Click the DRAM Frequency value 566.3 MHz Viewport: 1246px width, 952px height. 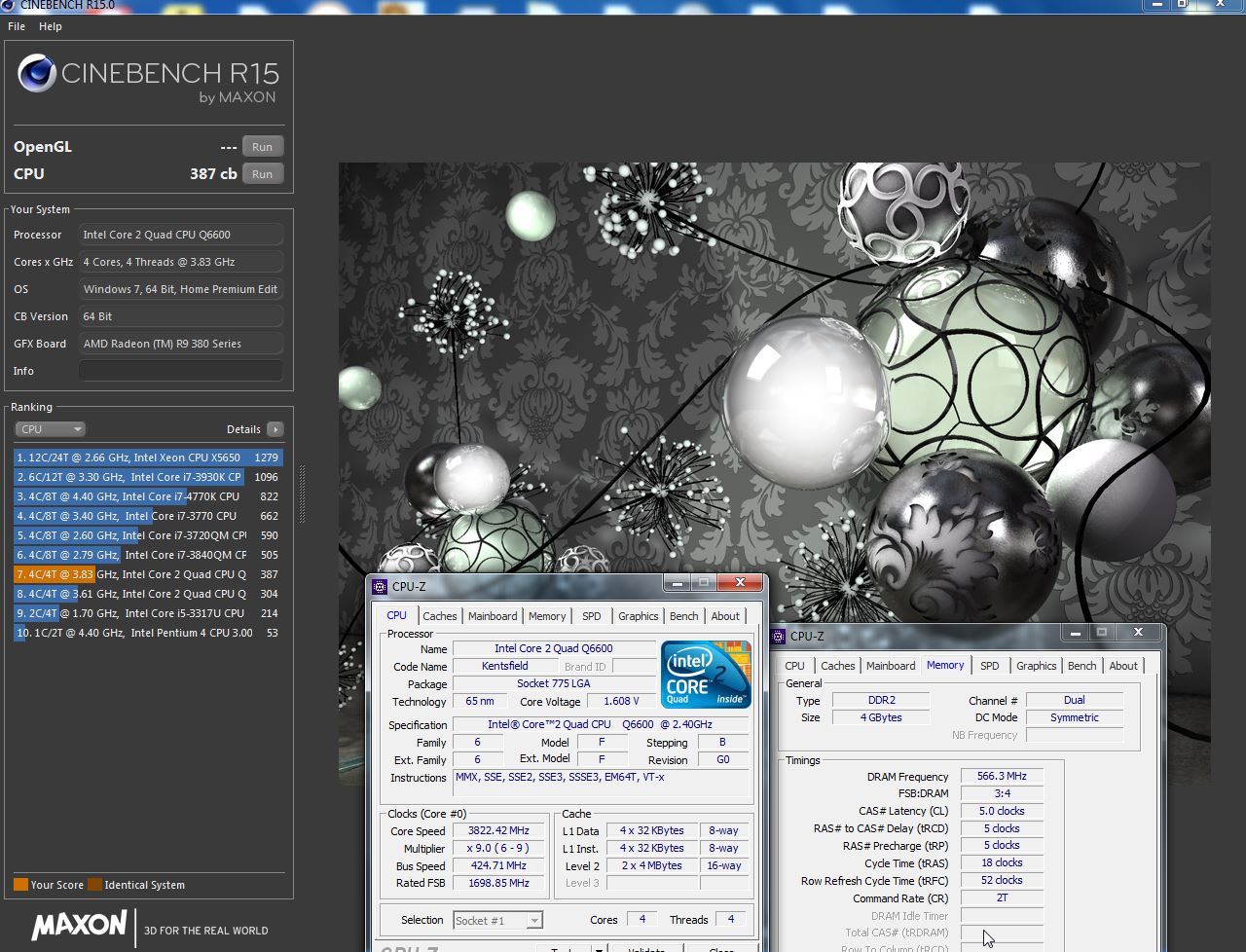(1003, 777)
